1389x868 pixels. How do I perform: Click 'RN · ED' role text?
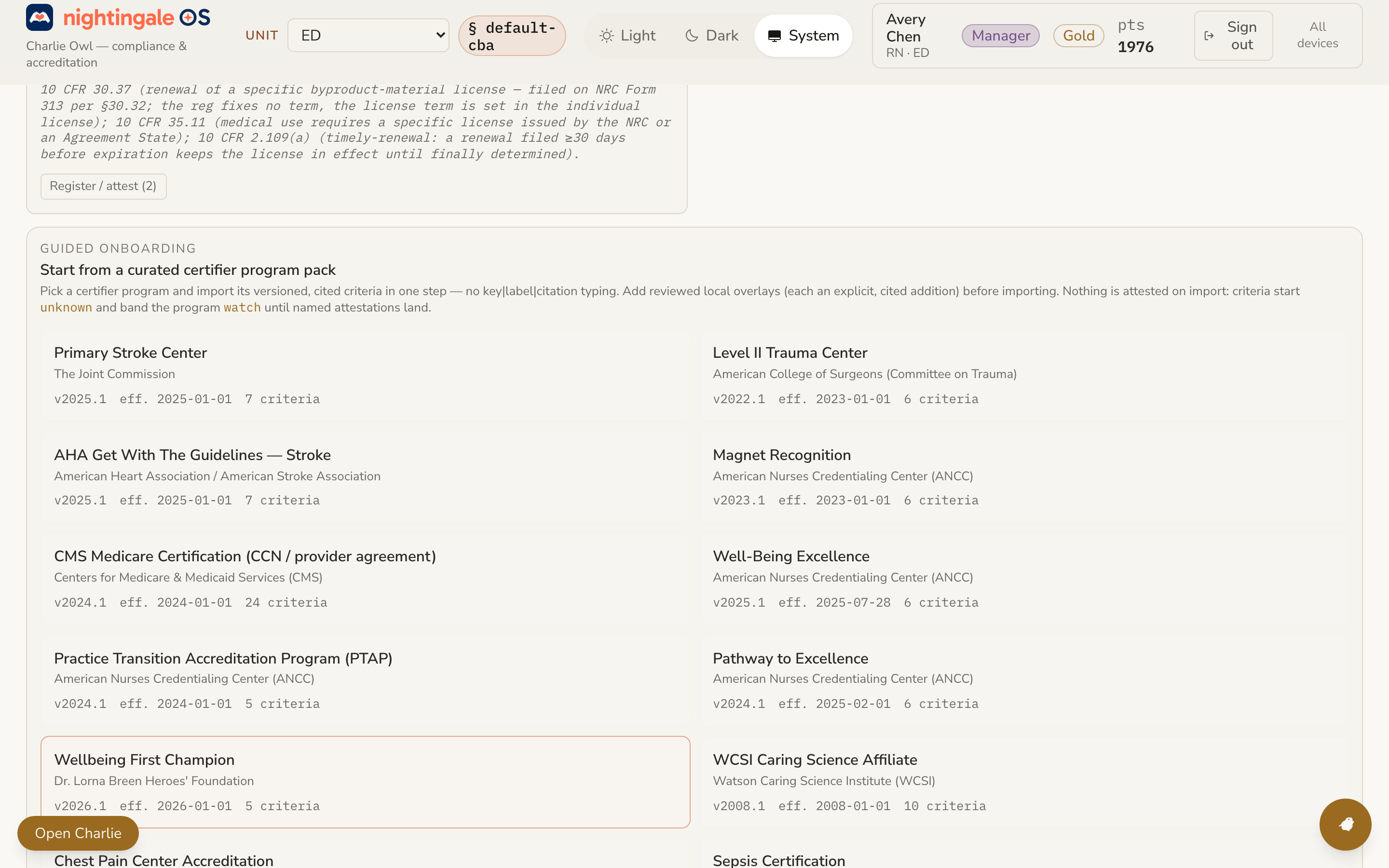908,53
